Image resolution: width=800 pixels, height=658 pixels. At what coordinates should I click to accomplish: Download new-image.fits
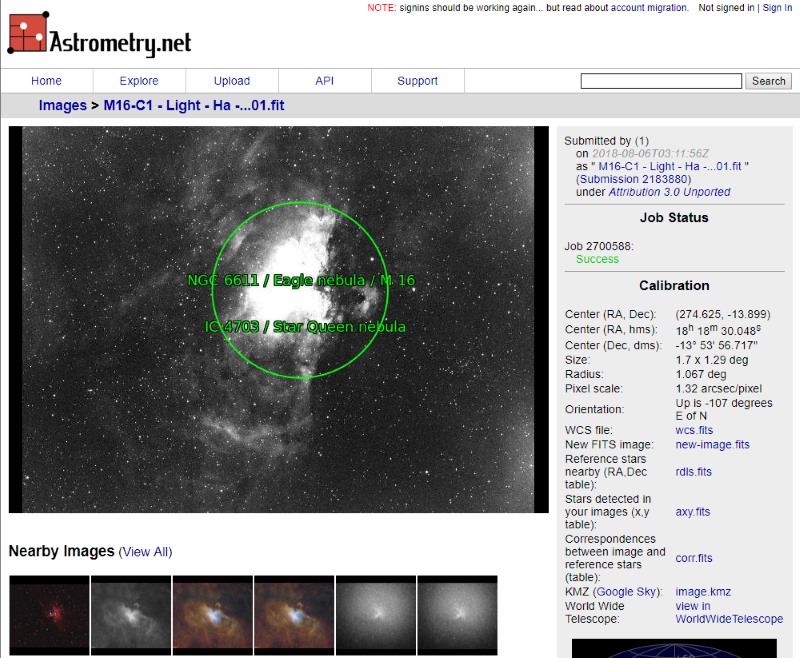click(x=713, y=445)
